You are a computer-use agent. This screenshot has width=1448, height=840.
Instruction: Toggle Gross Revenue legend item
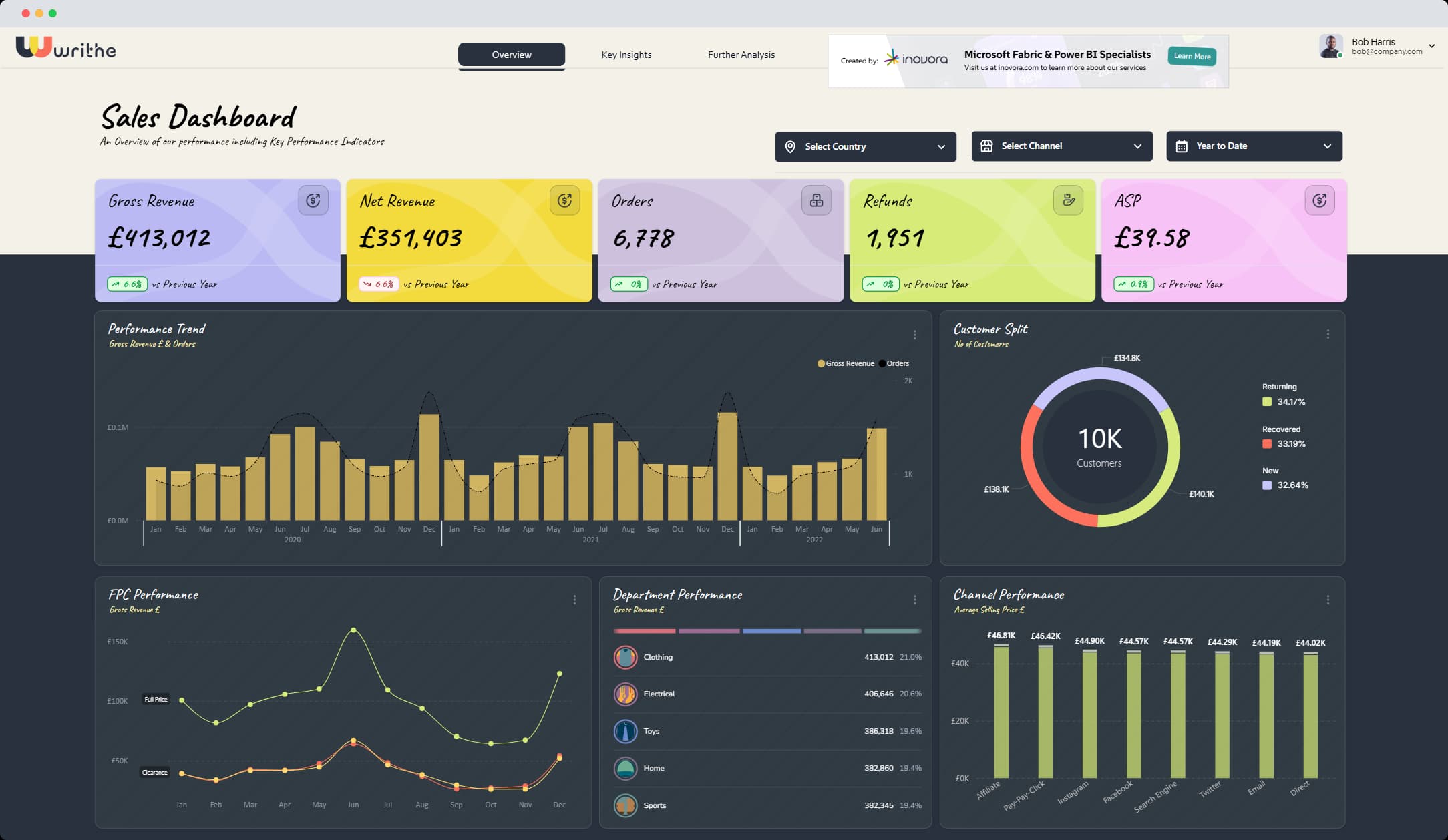click(846, 363)
